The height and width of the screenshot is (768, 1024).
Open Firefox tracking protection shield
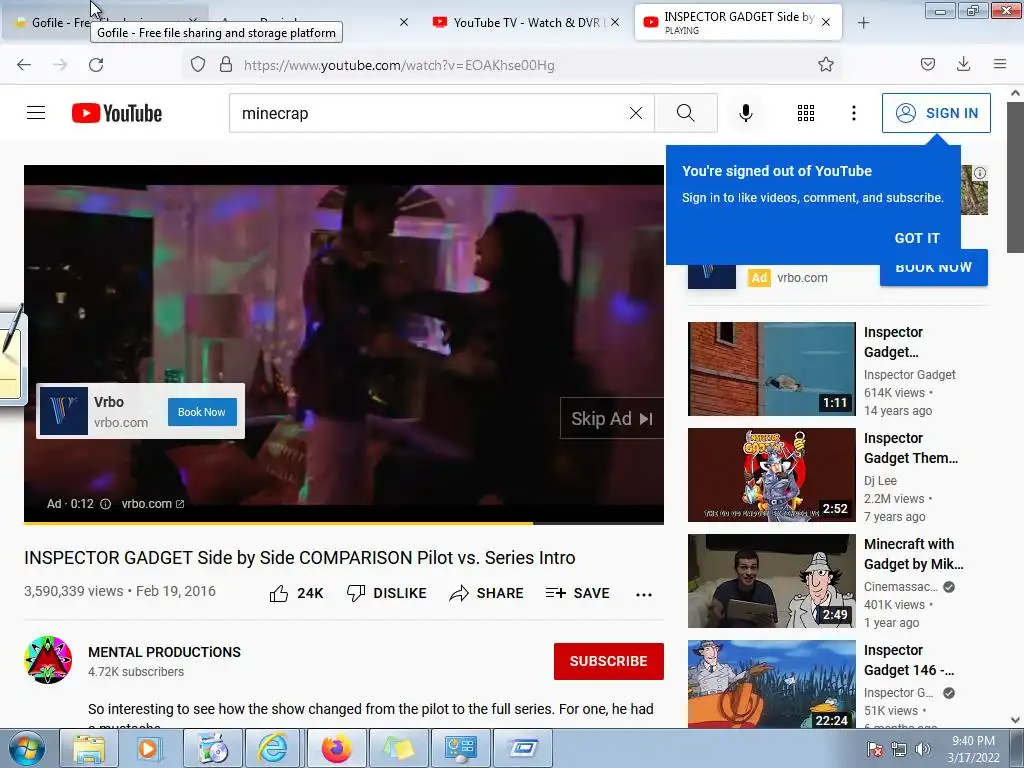198,65
